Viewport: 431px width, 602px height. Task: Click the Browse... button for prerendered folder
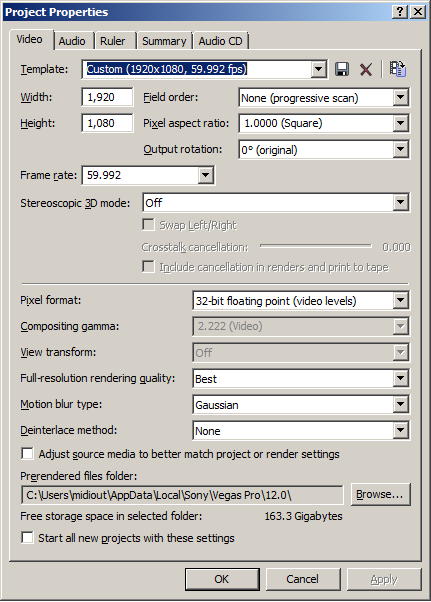(380, 494)
